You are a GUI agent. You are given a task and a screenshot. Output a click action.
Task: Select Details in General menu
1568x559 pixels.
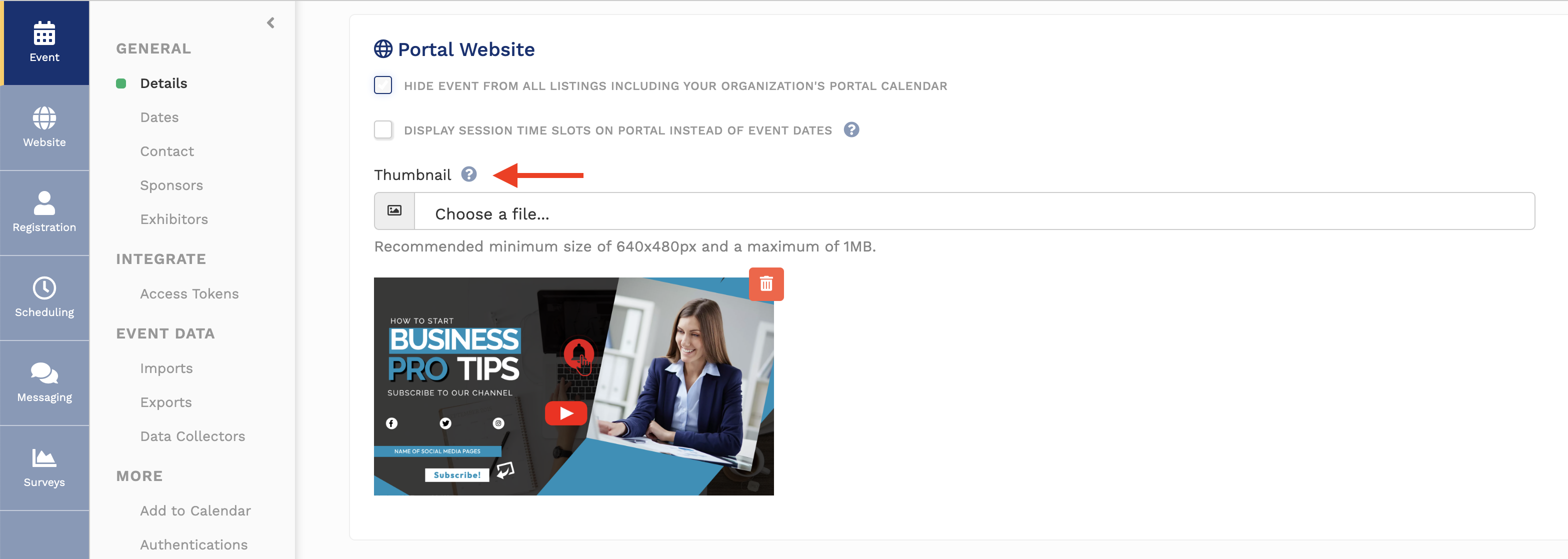[163, 83]
